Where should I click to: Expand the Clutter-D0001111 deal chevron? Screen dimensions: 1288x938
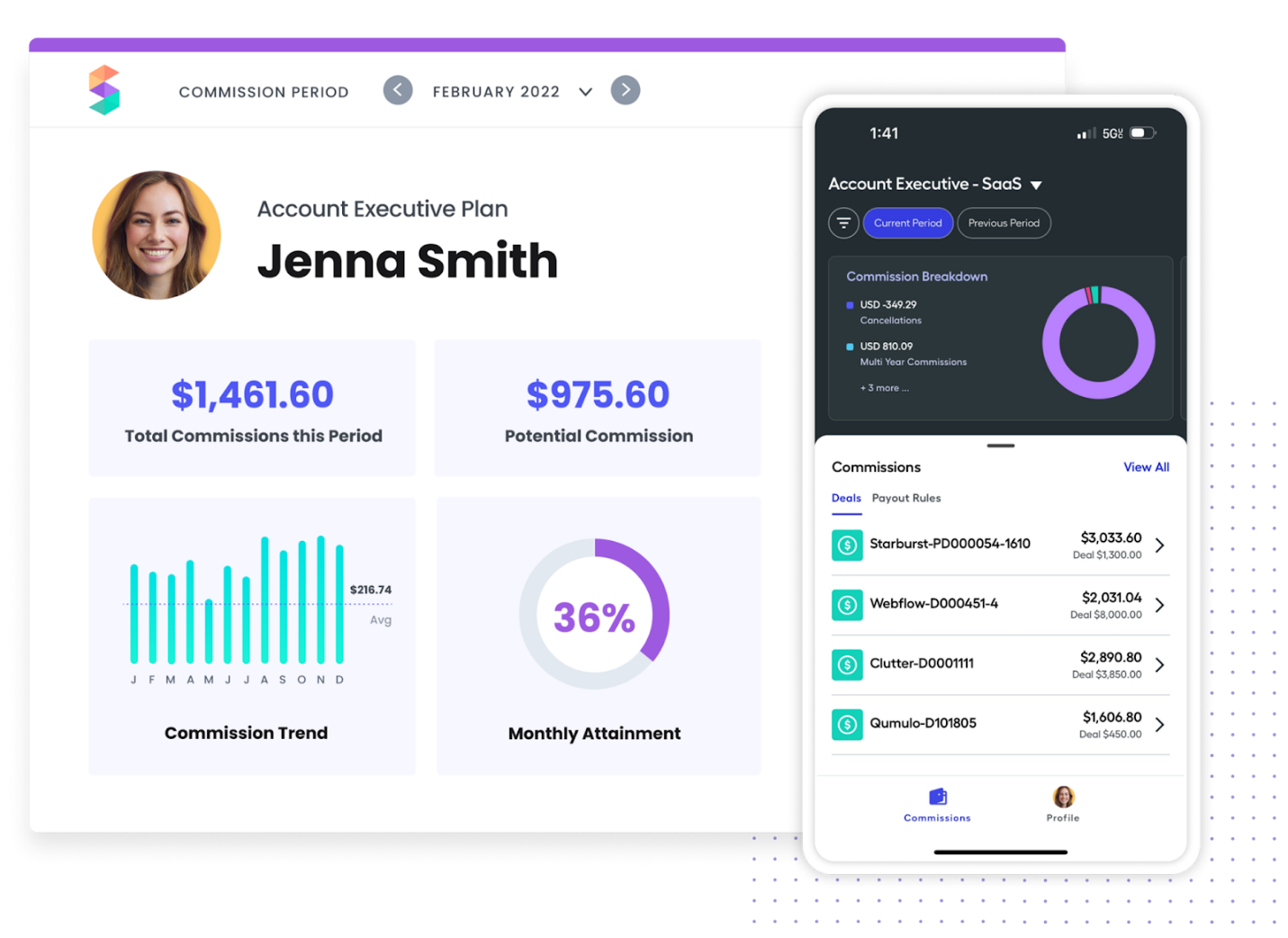[x=1159, y=665]
